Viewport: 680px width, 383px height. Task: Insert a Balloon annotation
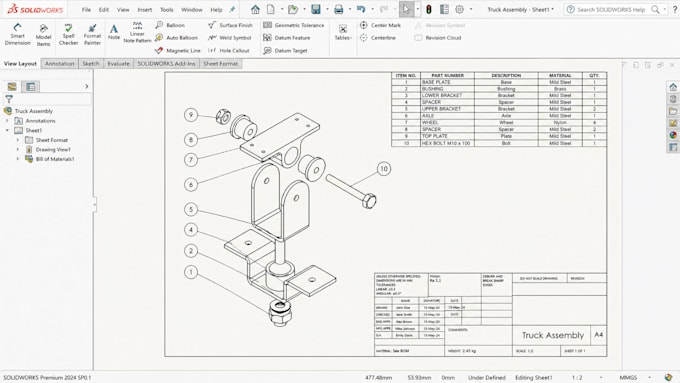tap(170, 25)
